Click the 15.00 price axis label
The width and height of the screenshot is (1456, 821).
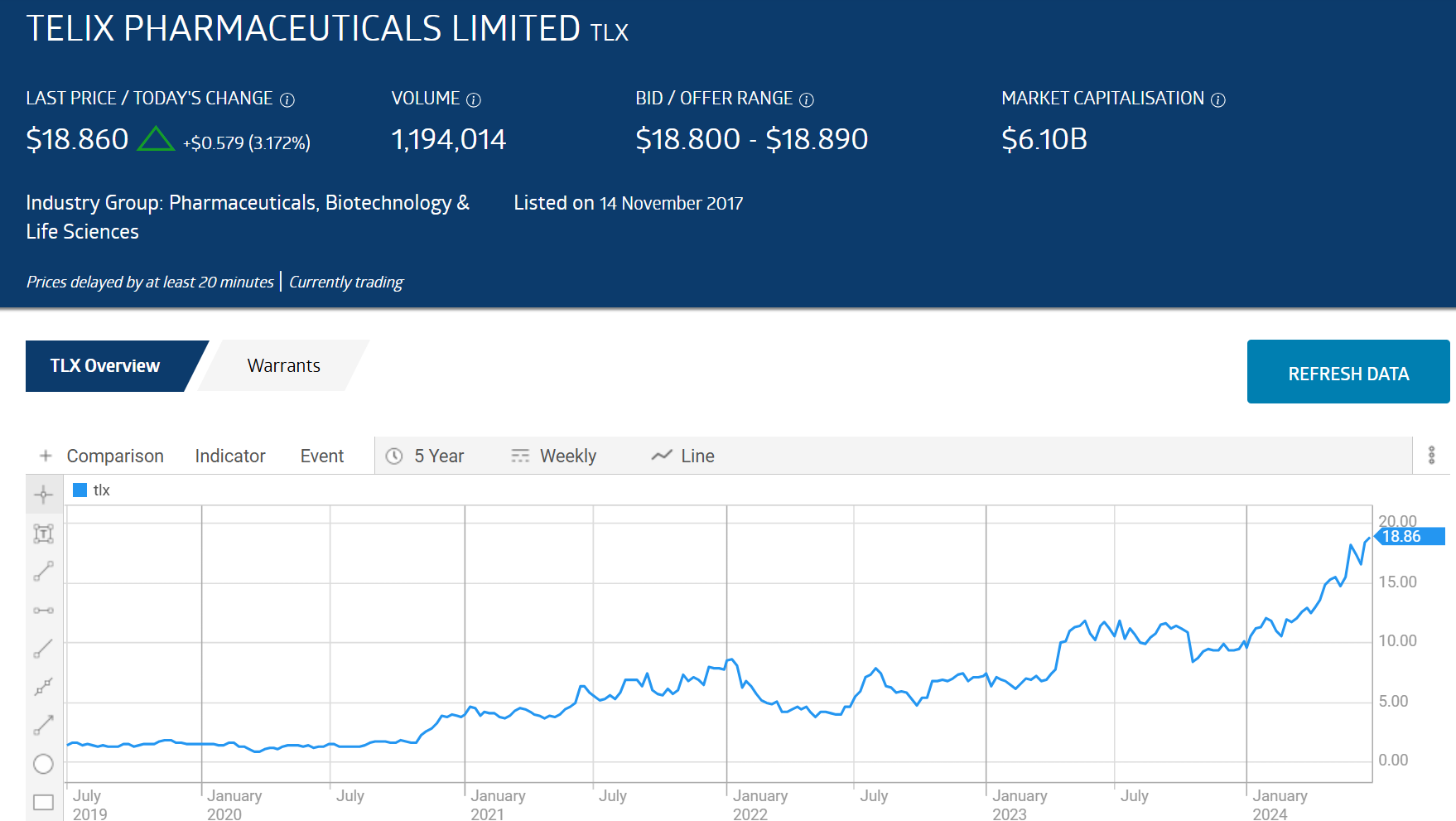click(1397, 582)
